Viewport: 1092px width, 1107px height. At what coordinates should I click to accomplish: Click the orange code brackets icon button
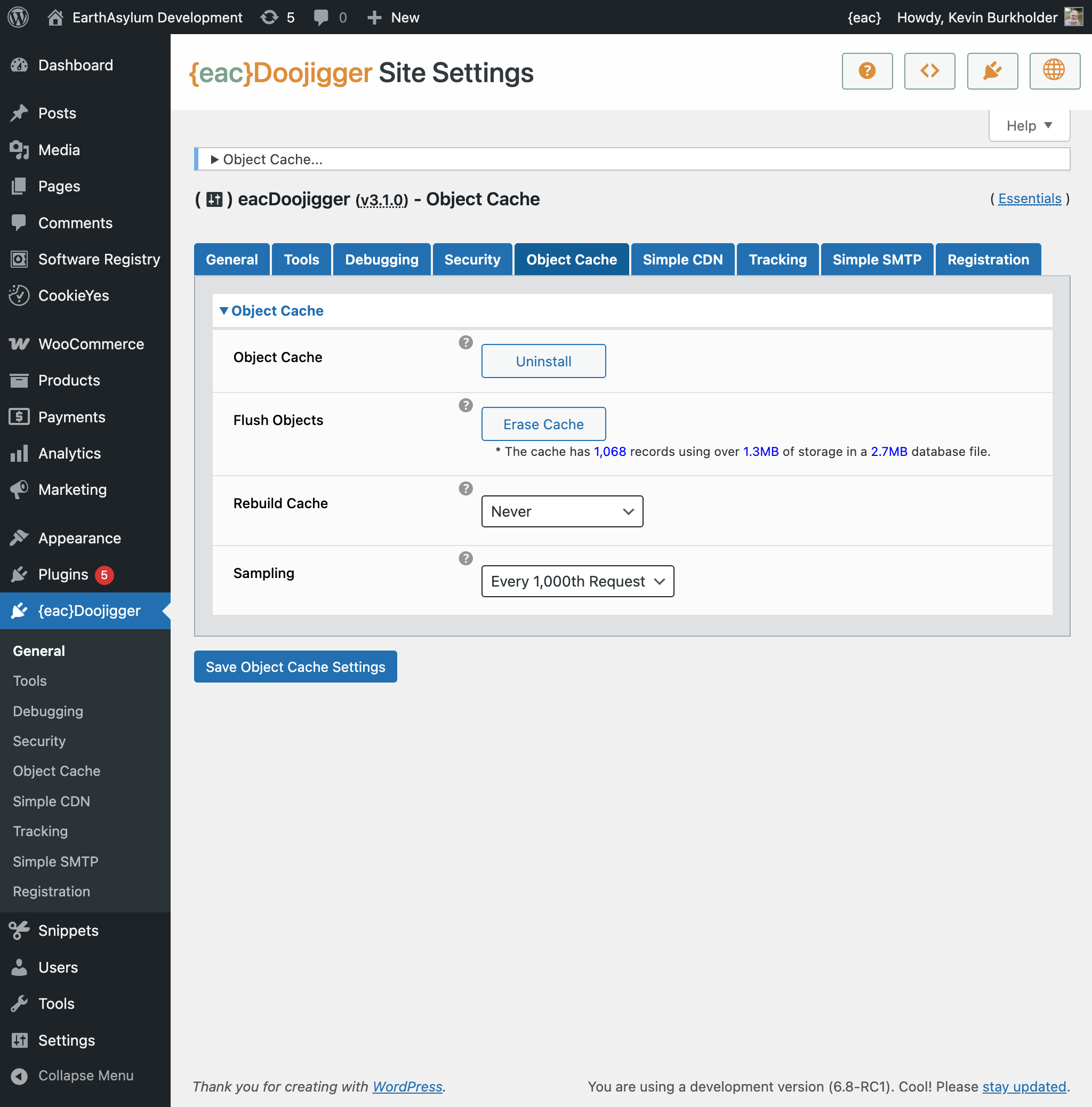929,71
